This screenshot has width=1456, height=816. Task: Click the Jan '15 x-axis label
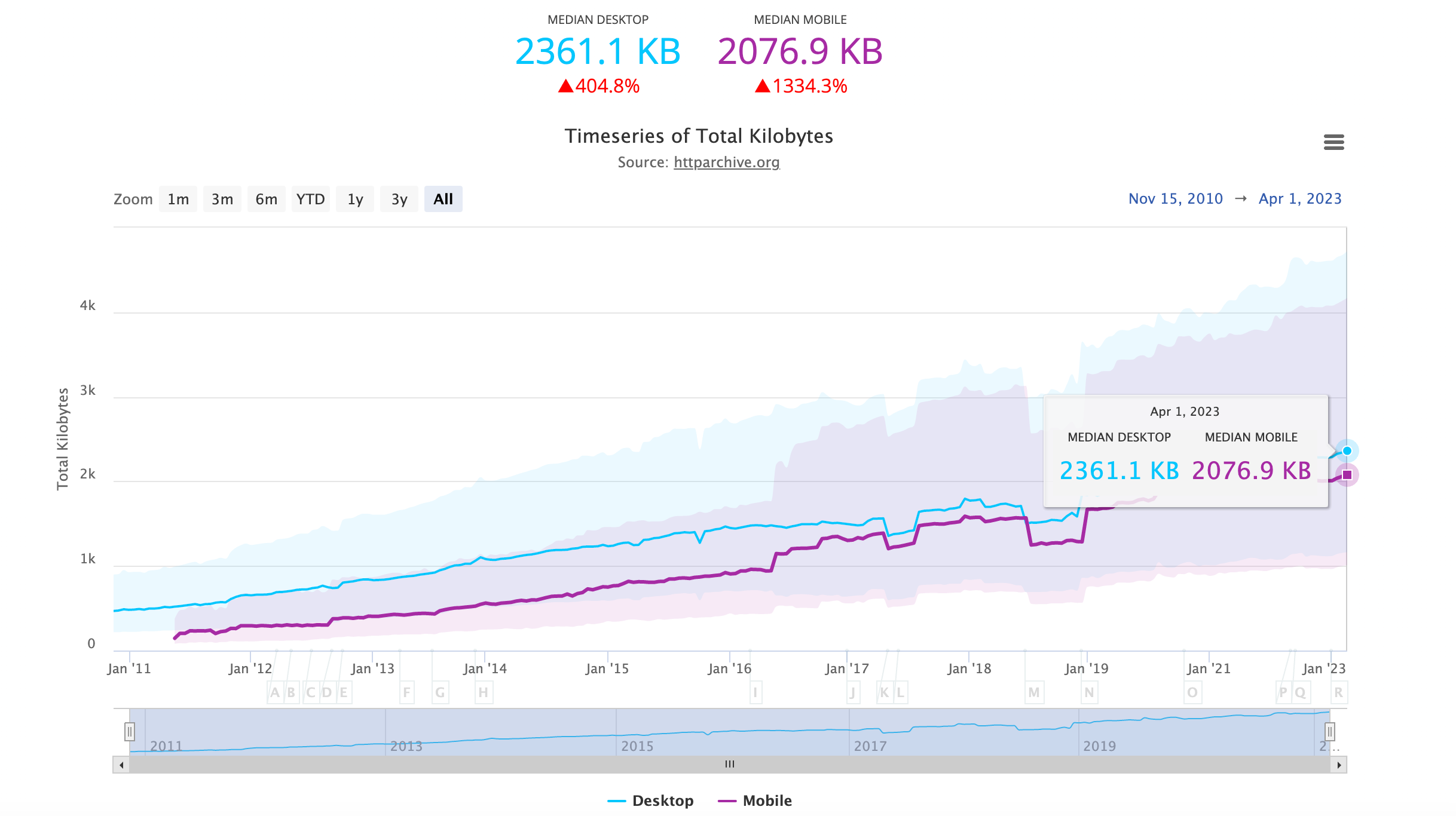(607, 668)
